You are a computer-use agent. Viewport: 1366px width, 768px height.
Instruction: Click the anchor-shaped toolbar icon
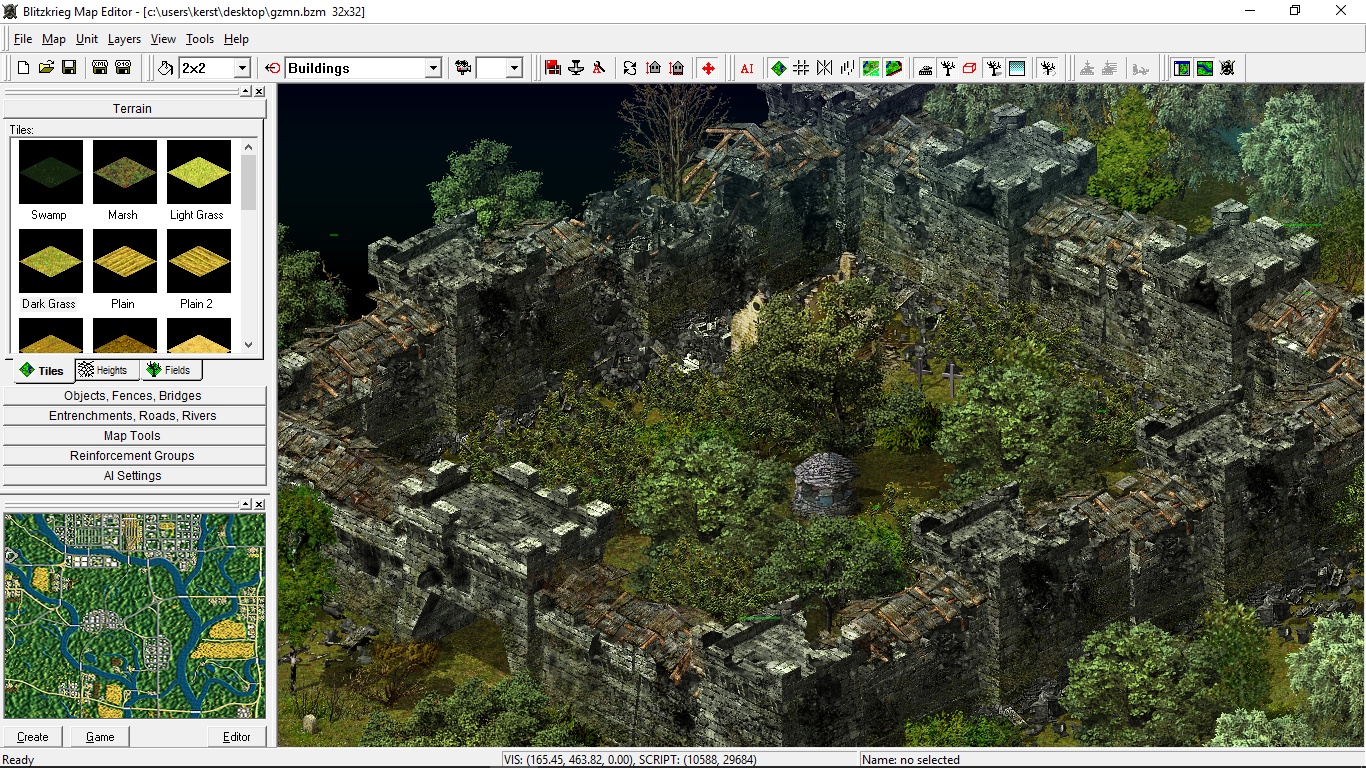tap(576, 68)
